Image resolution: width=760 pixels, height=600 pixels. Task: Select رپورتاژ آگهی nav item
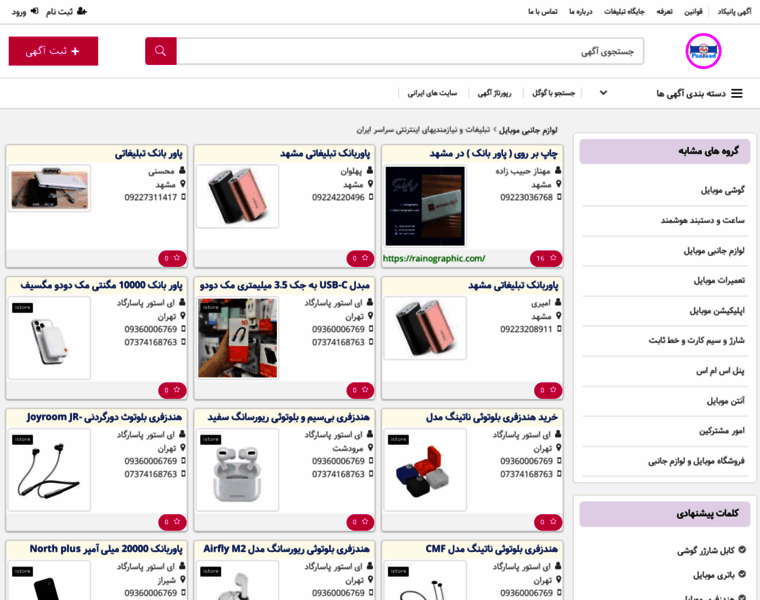494,93
